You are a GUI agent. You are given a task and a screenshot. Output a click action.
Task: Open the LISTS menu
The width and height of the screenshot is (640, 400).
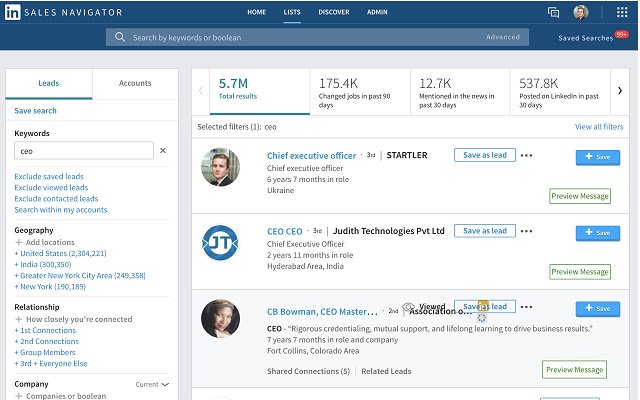pos(292,12)
